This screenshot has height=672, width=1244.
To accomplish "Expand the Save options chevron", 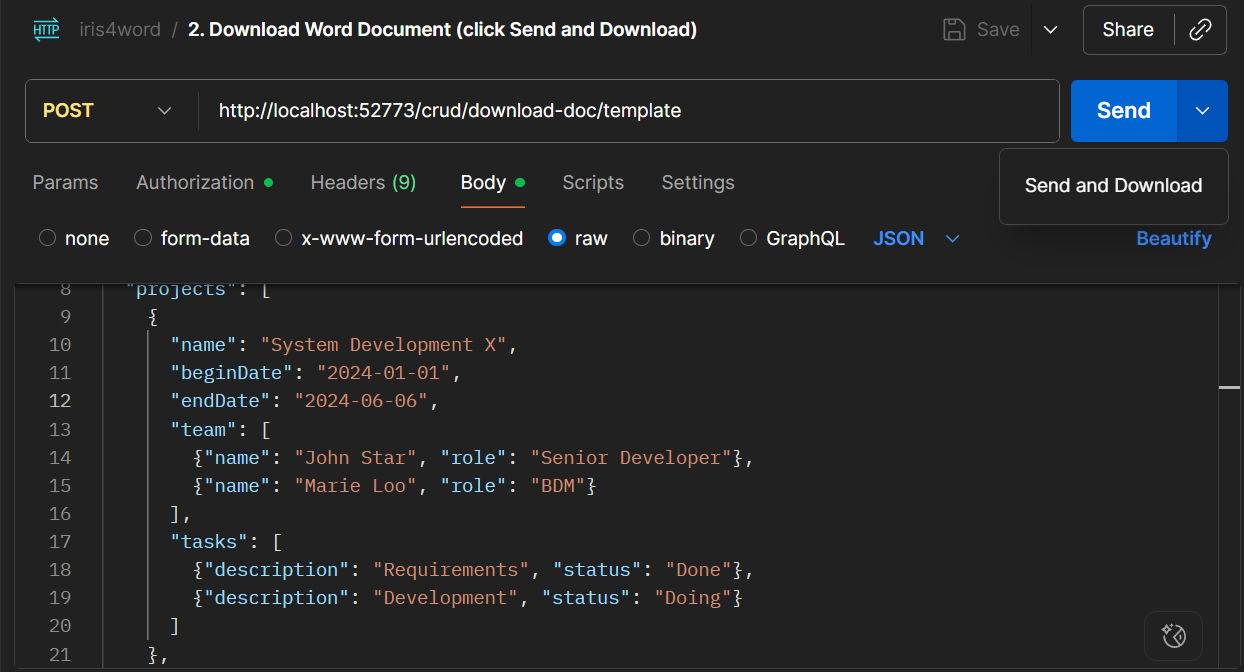I will [1050, 30].
